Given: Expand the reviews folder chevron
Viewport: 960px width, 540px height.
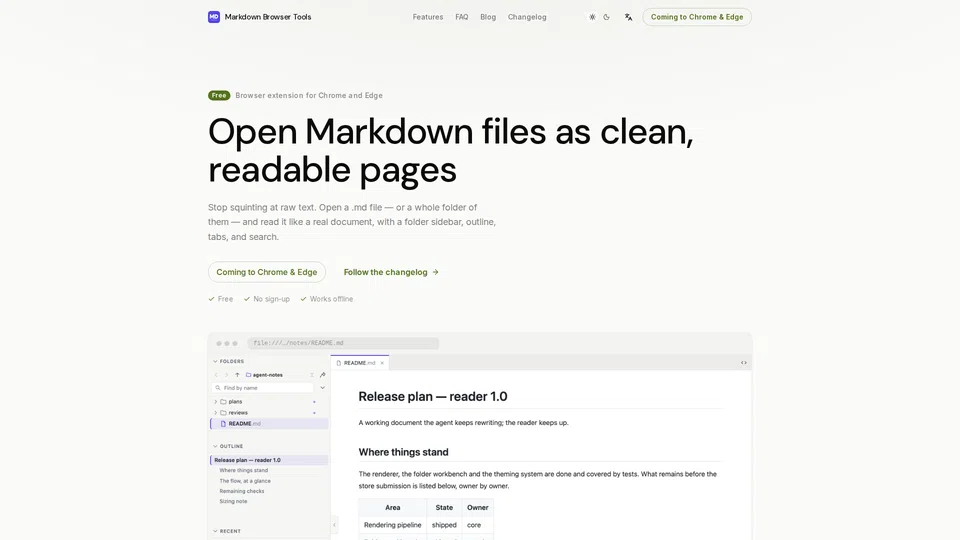Looking at the screenshot, I should coord(216,413).
